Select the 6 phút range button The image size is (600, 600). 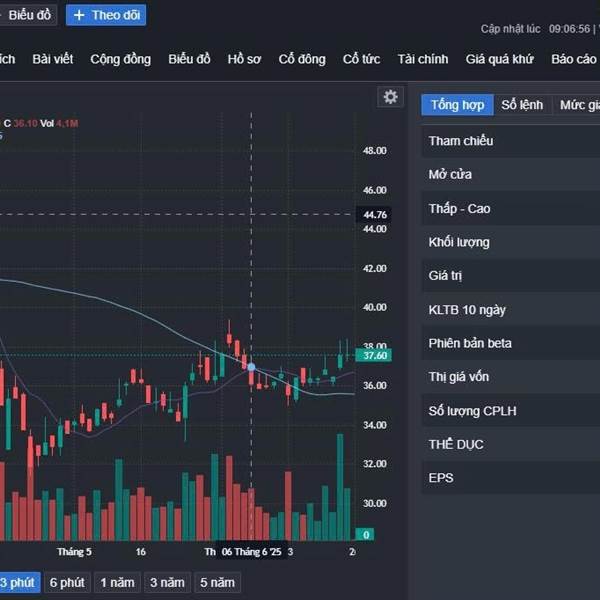click(x=67, y=582)
